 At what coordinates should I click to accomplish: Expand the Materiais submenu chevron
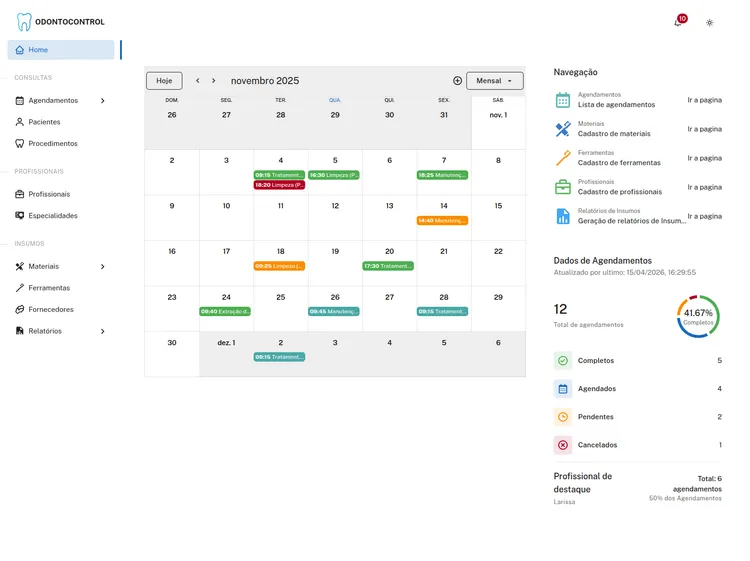[102, 266]
